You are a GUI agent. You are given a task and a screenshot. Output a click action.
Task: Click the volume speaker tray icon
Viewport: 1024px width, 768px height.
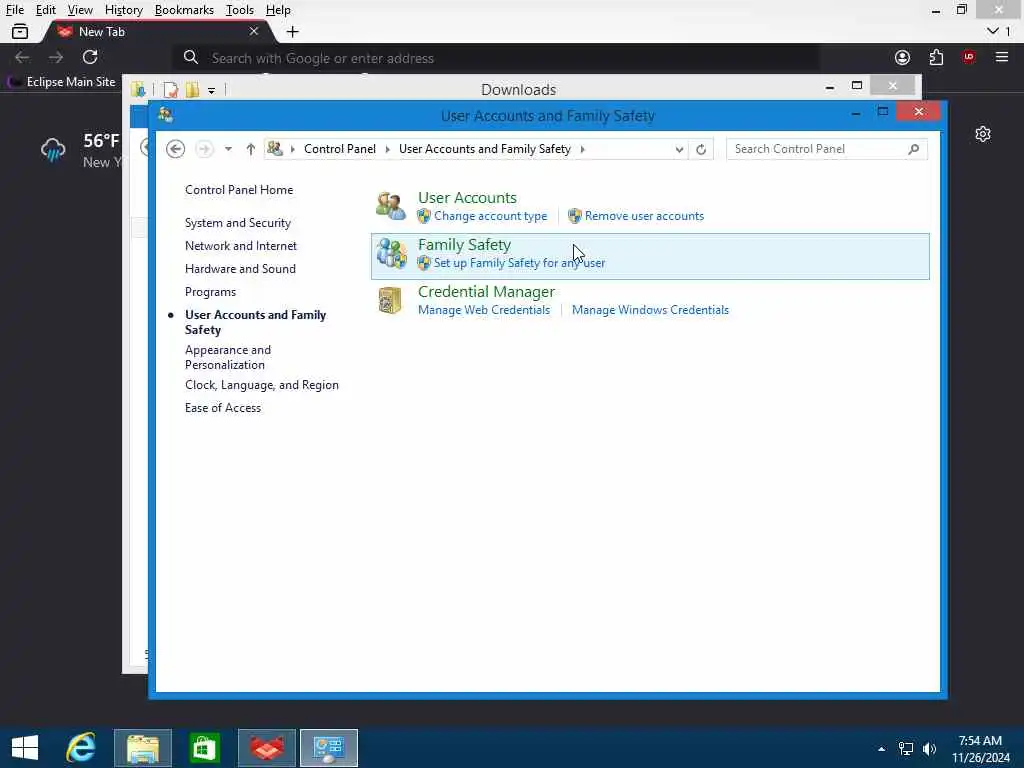[929, 748]
